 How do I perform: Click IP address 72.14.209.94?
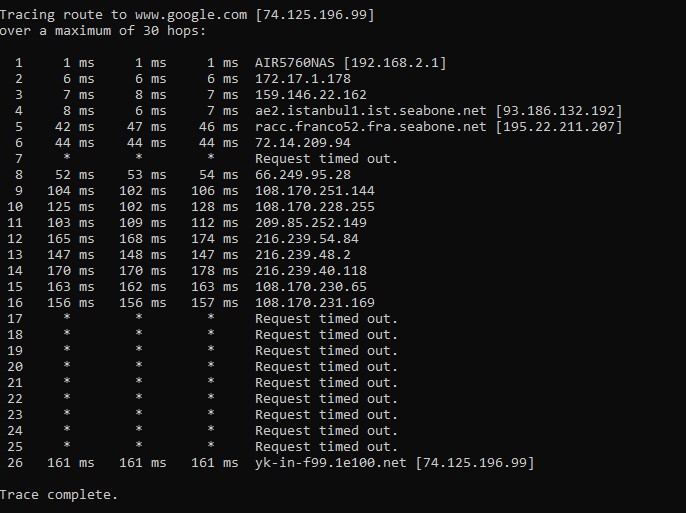[x=303, y=143]
